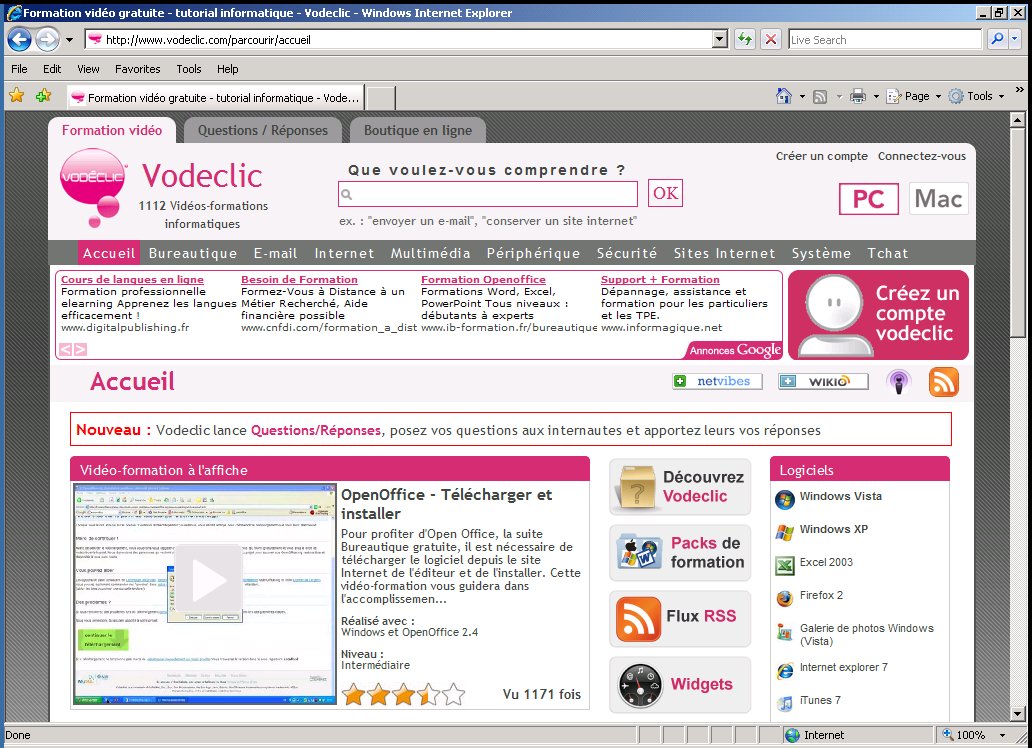Click the Créer un compte link
The height and width of the screenshot is (748, 1032).
point(821,156)
